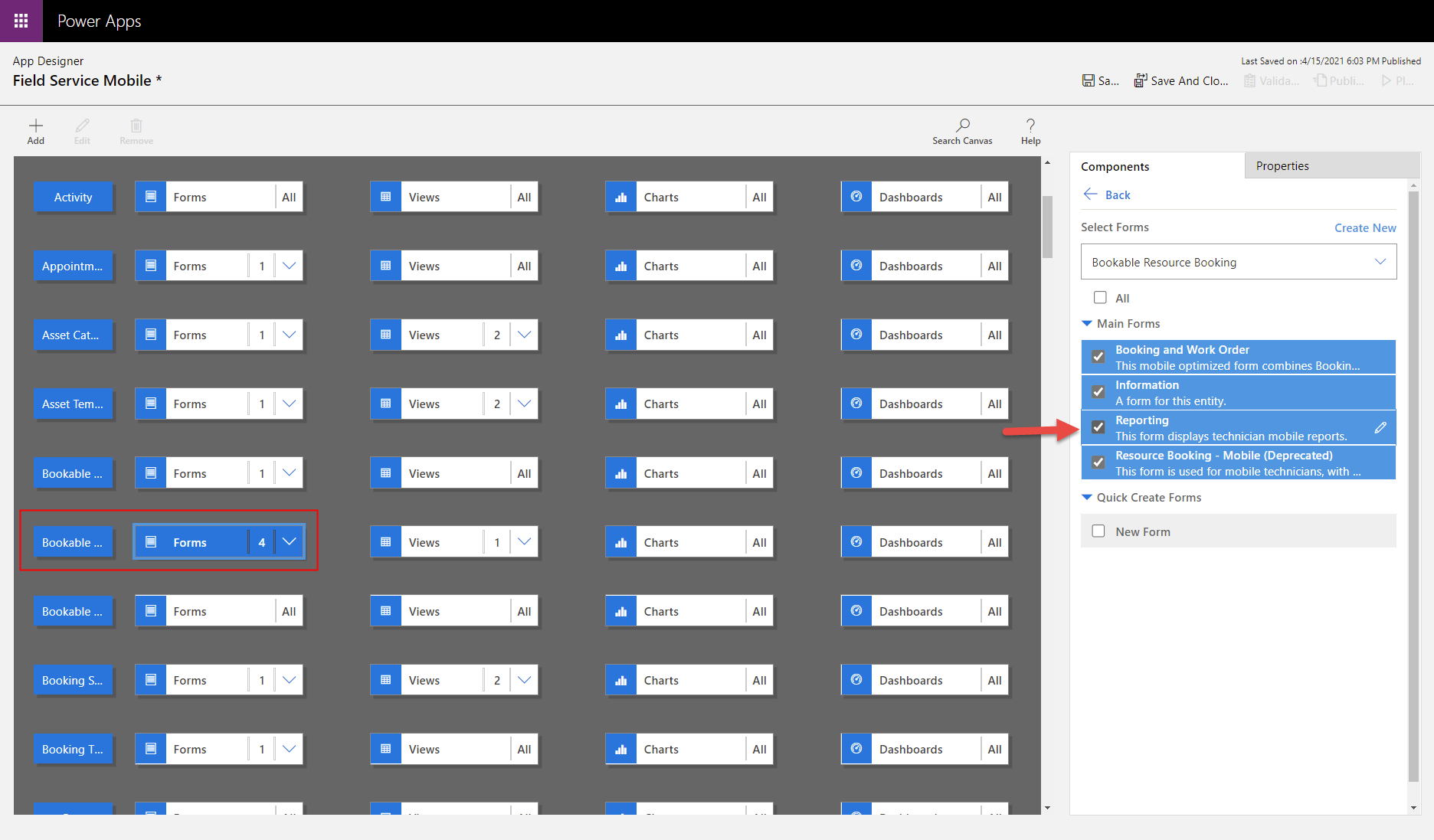Expand Views chevron in Asset Cat row
This screenshot has width=1434, height=840.
(x=525, y=335)
